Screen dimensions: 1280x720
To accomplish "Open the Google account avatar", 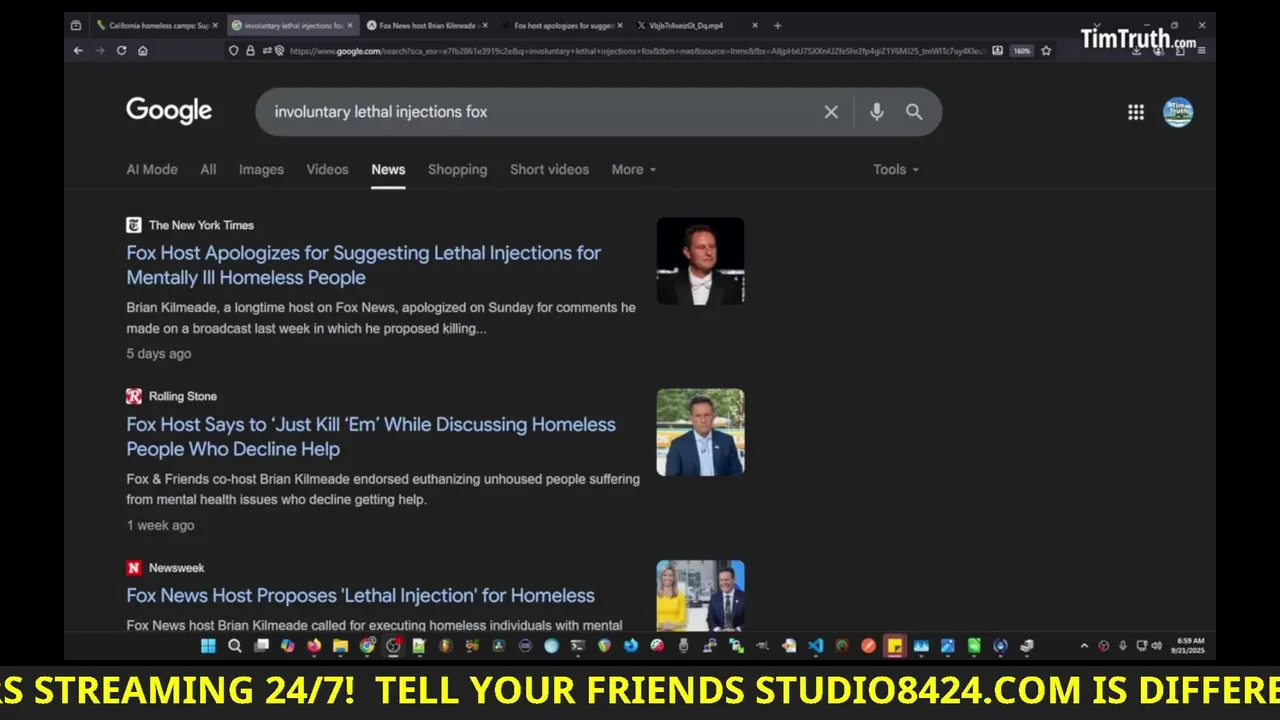I will (x=1178, y=112).
